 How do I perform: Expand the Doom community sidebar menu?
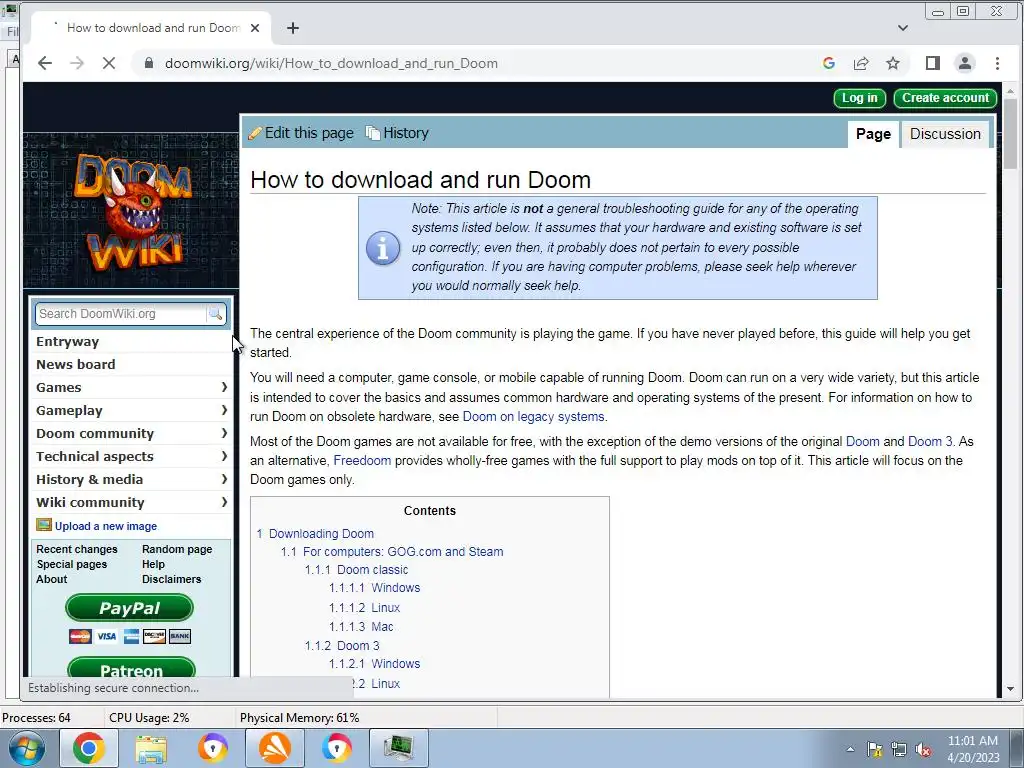pyautogui.click(x=132, y=434)
